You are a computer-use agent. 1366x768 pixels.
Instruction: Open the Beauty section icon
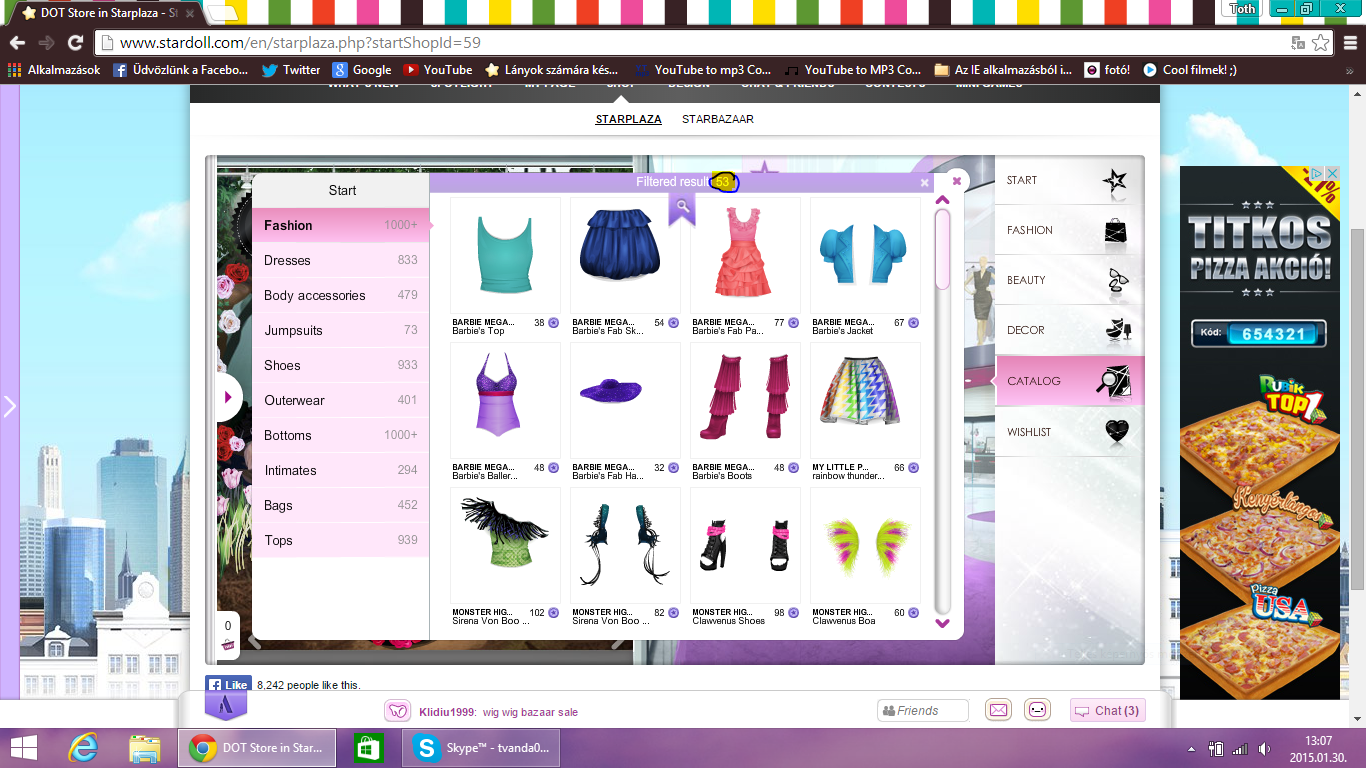tap(1118, 281)
